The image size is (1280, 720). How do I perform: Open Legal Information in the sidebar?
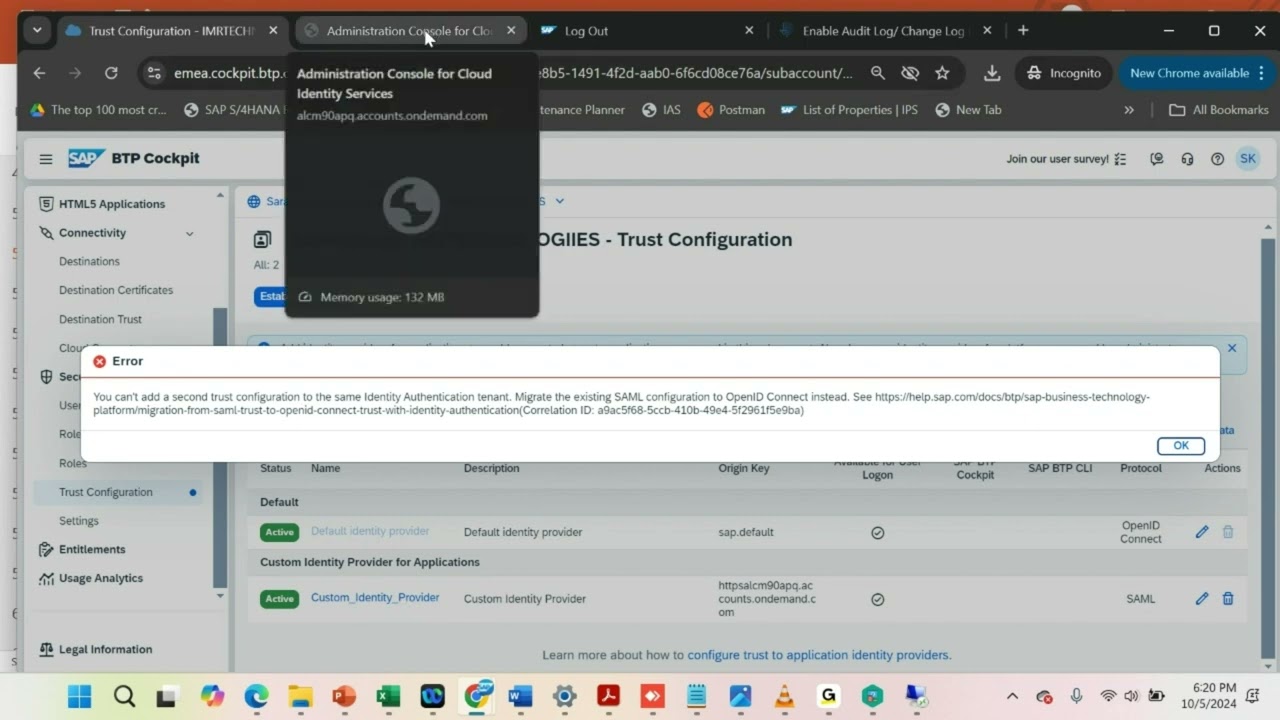click(x=106, y=649)
